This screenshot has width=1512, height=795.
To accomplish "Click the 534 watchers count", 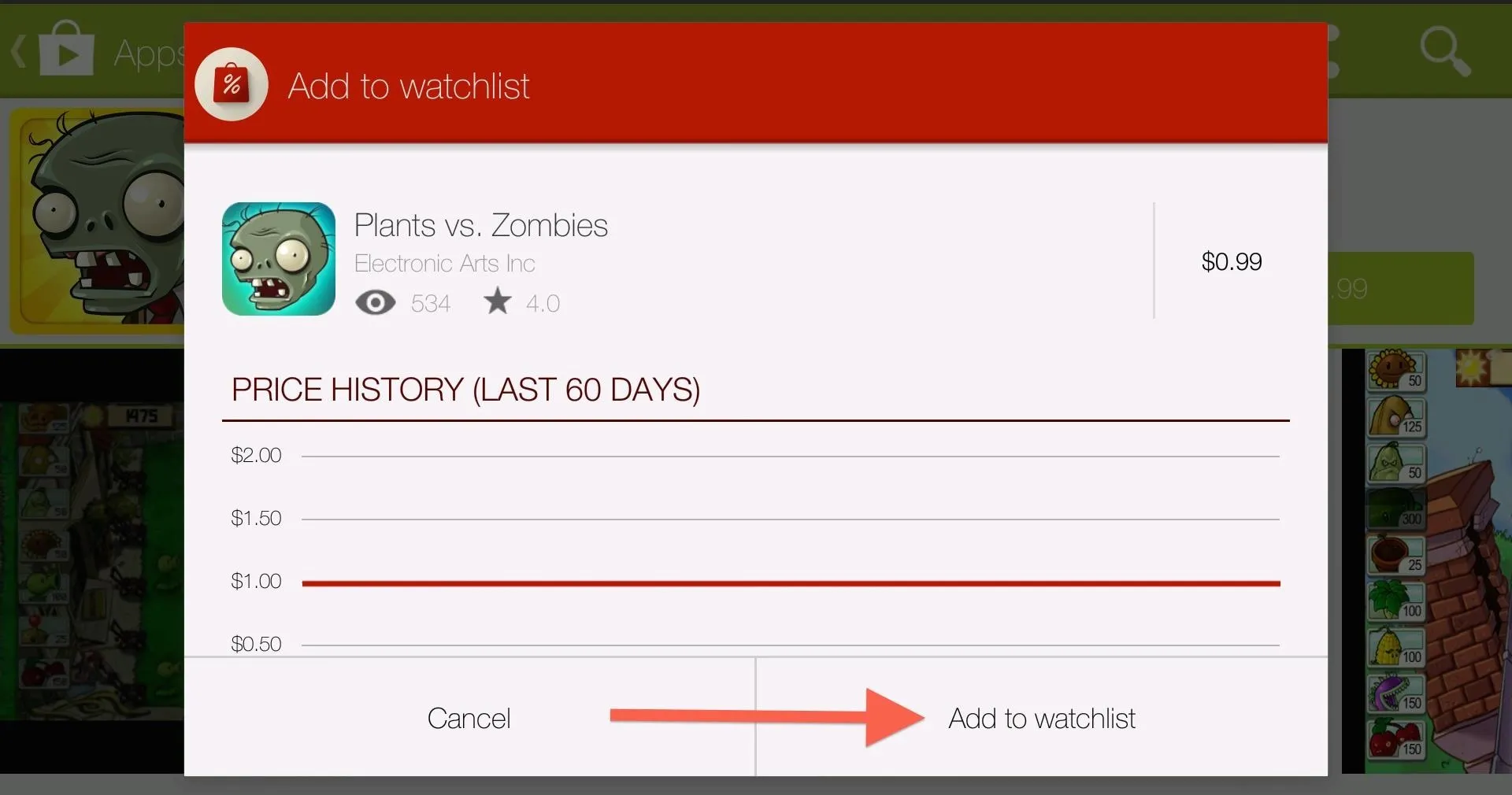I will [431, 304].
